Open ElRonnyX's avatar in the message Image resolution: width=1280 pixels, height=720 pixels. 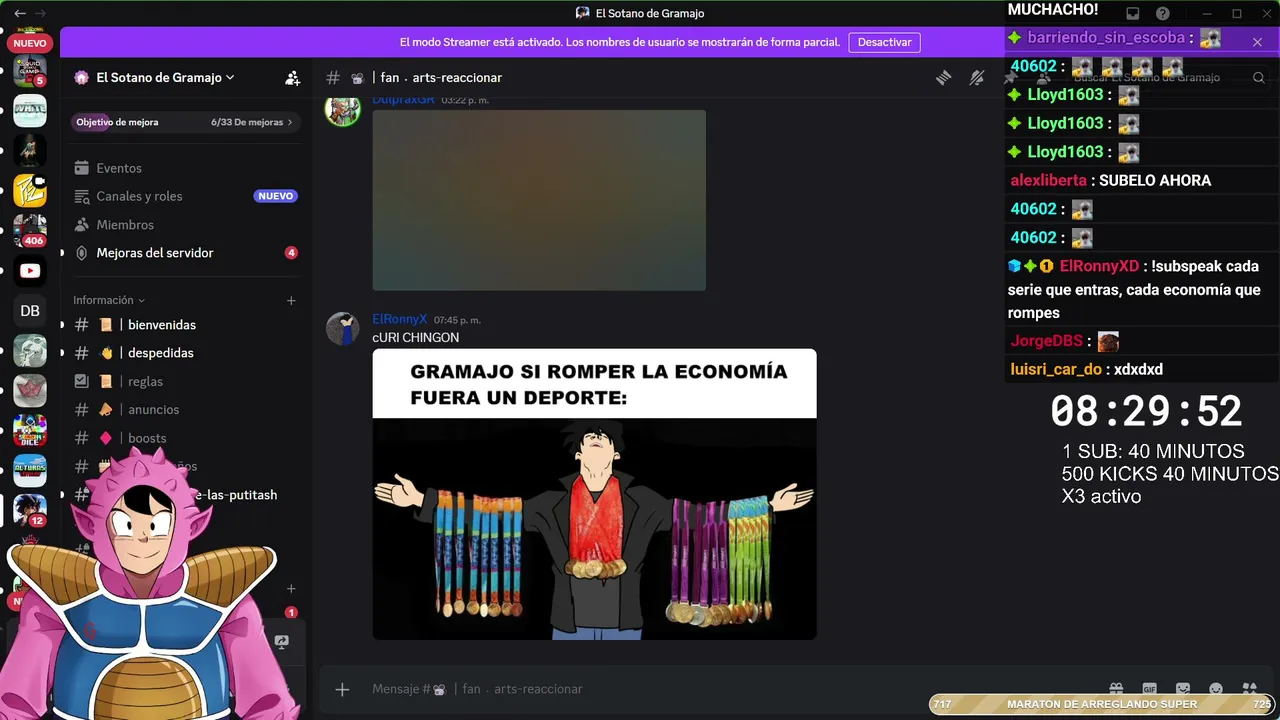point(343,328)
